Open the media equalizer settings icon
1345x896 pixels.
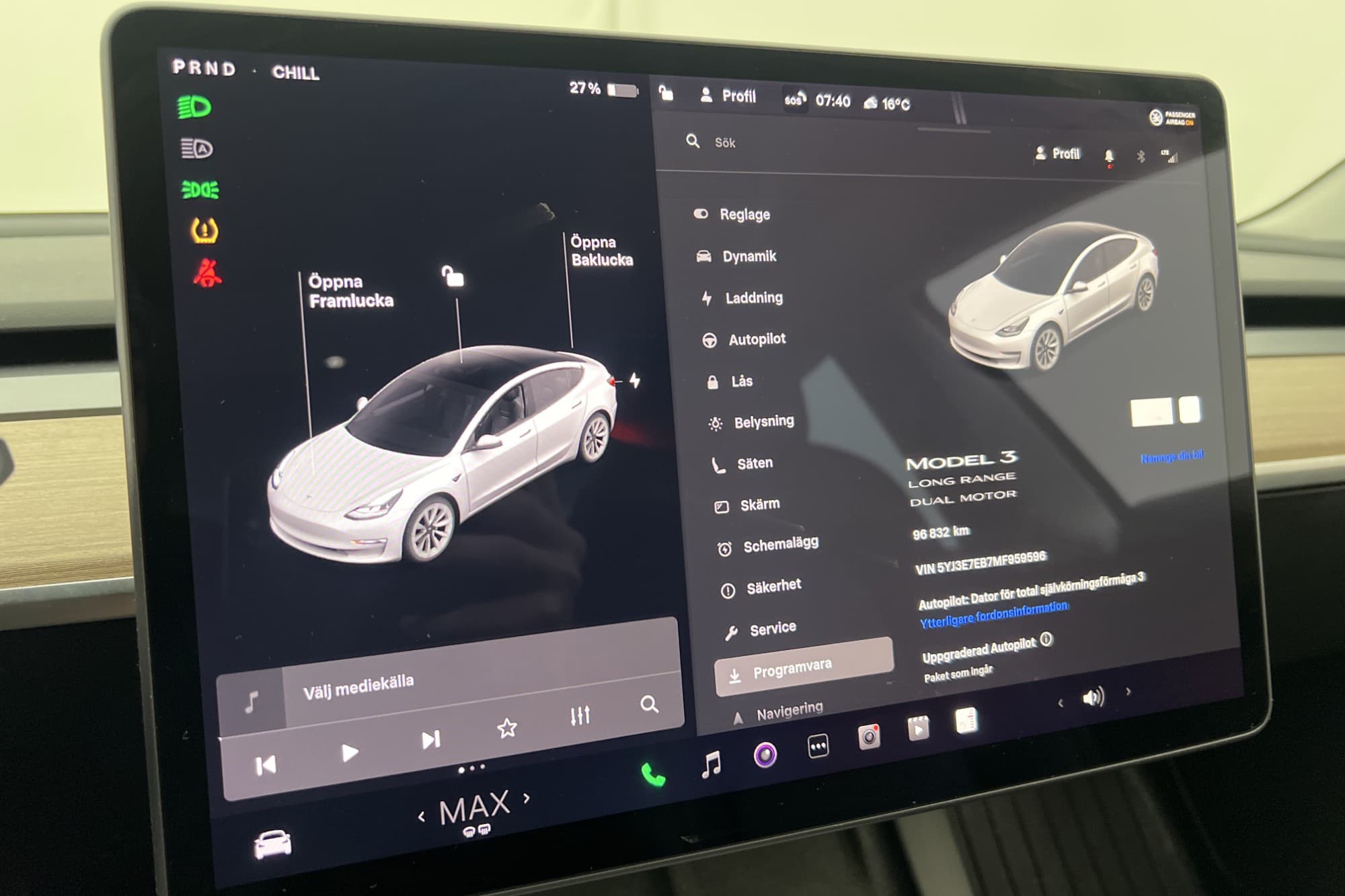point(580,715)
